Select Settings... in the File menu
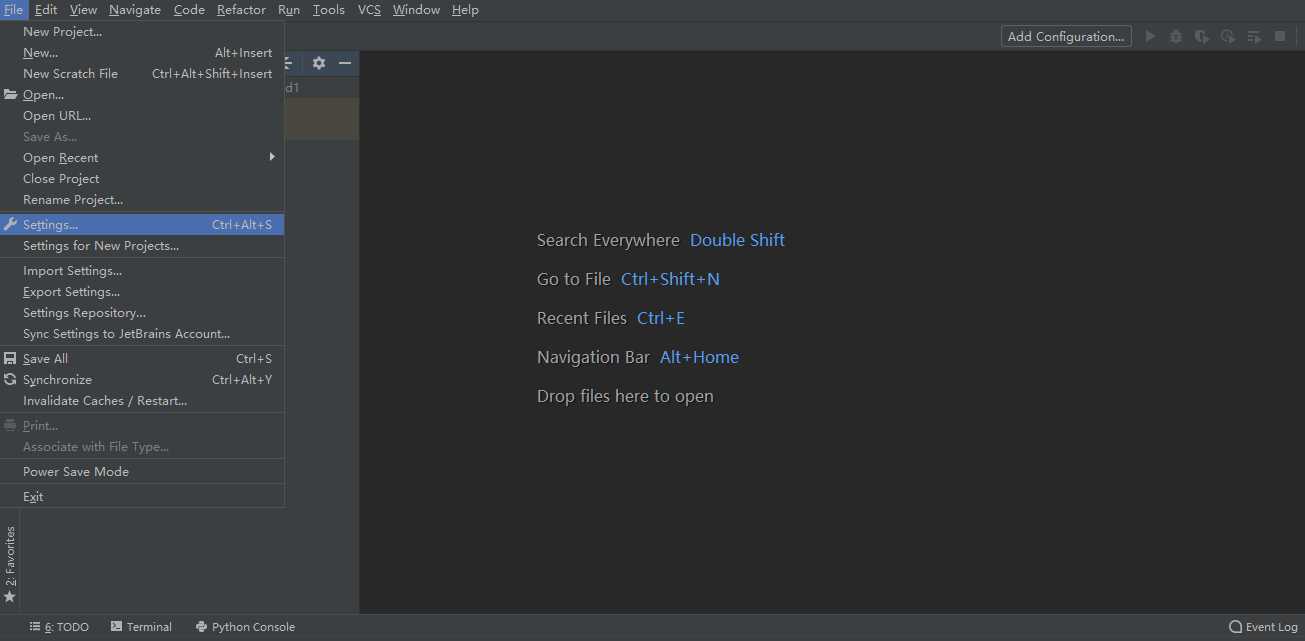Screen dimensions: 1305x641 pos(50,225)
